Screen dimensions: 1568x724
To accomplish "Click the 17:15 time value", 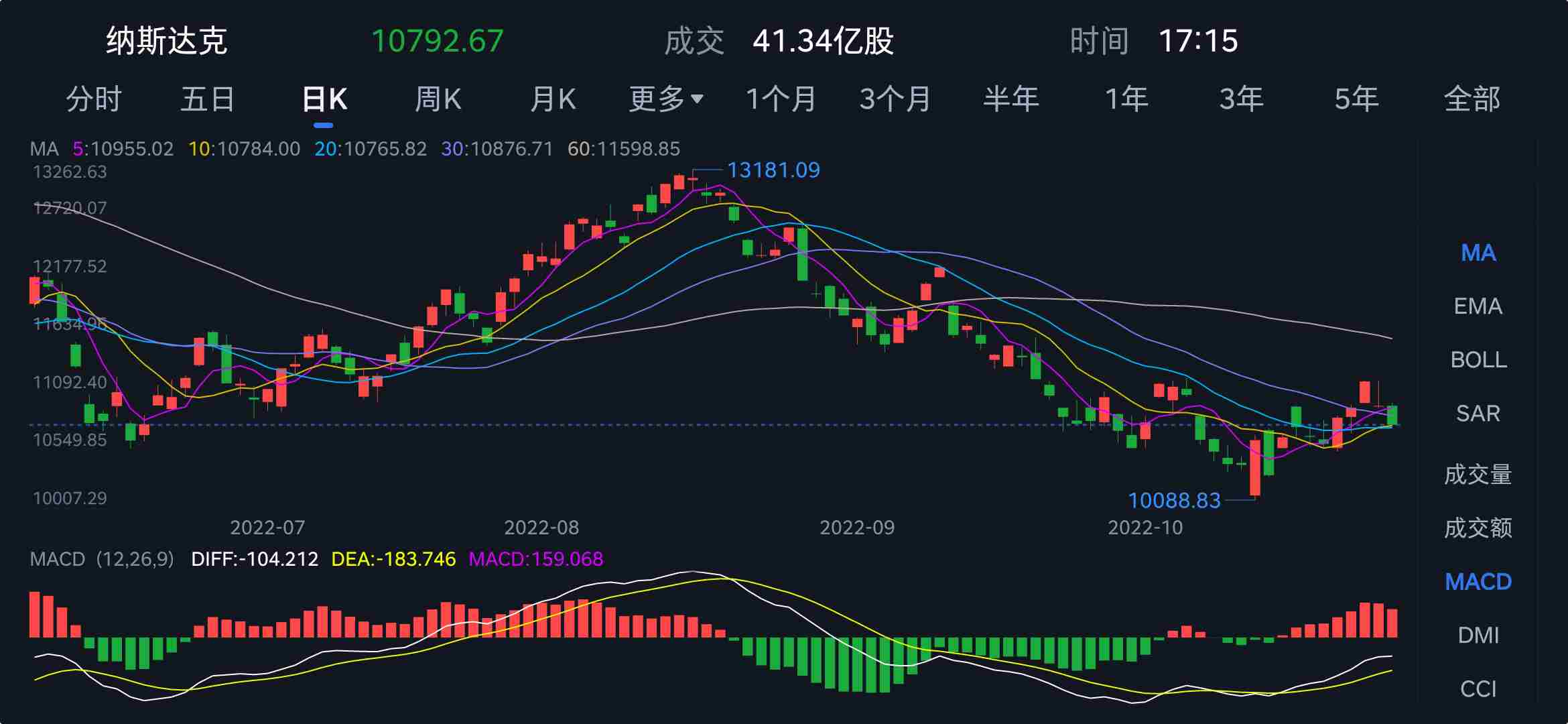I will (x=1198, y=41).
